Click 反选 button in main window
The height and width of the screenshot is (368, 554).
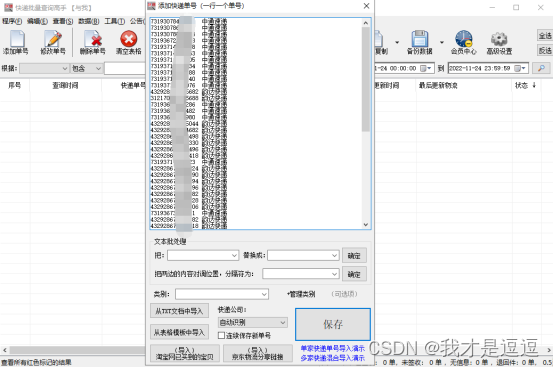pyautogui.click(x=545, y=51)
